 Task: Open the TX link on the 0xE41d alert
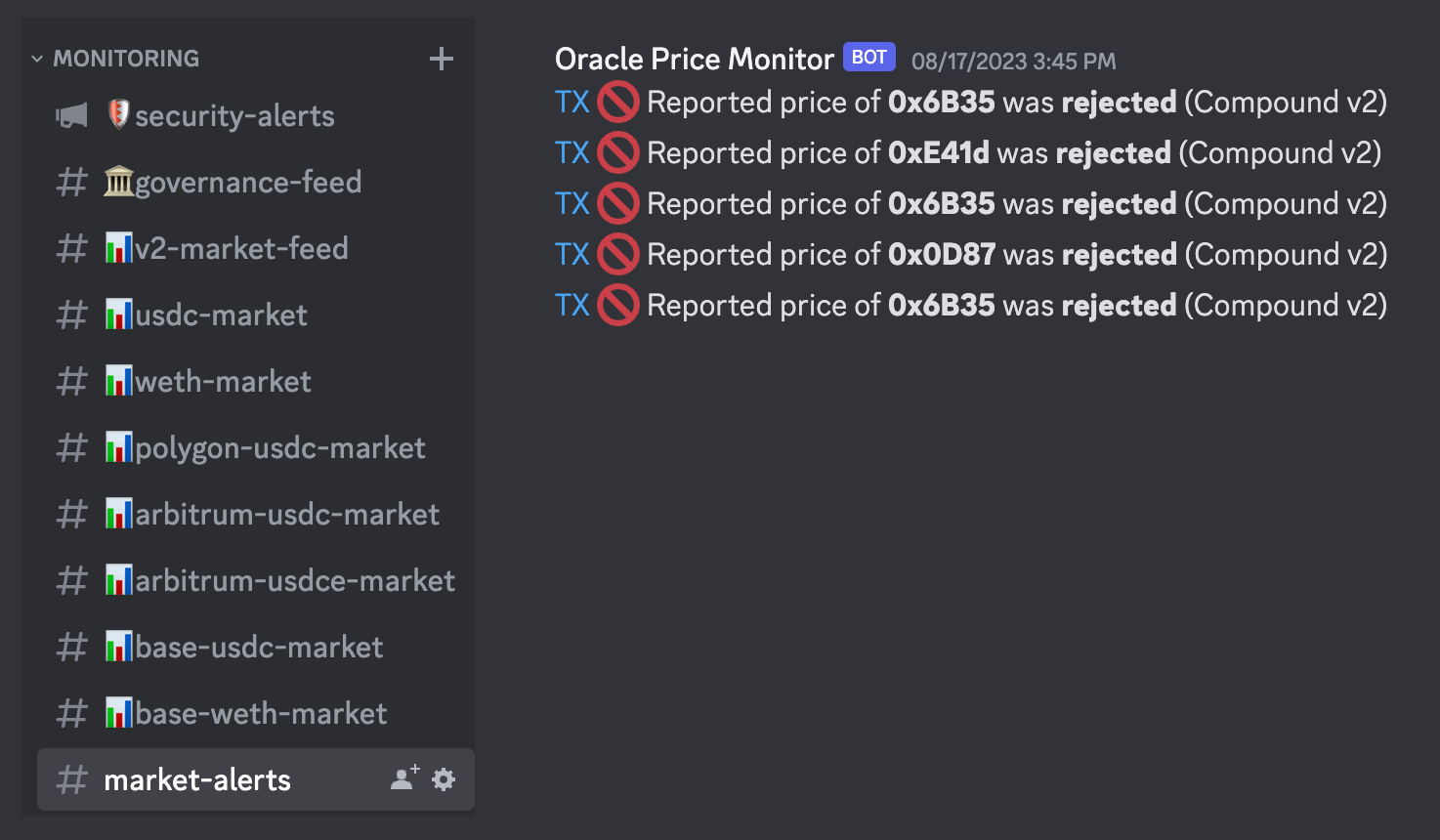tap(572, 152)
